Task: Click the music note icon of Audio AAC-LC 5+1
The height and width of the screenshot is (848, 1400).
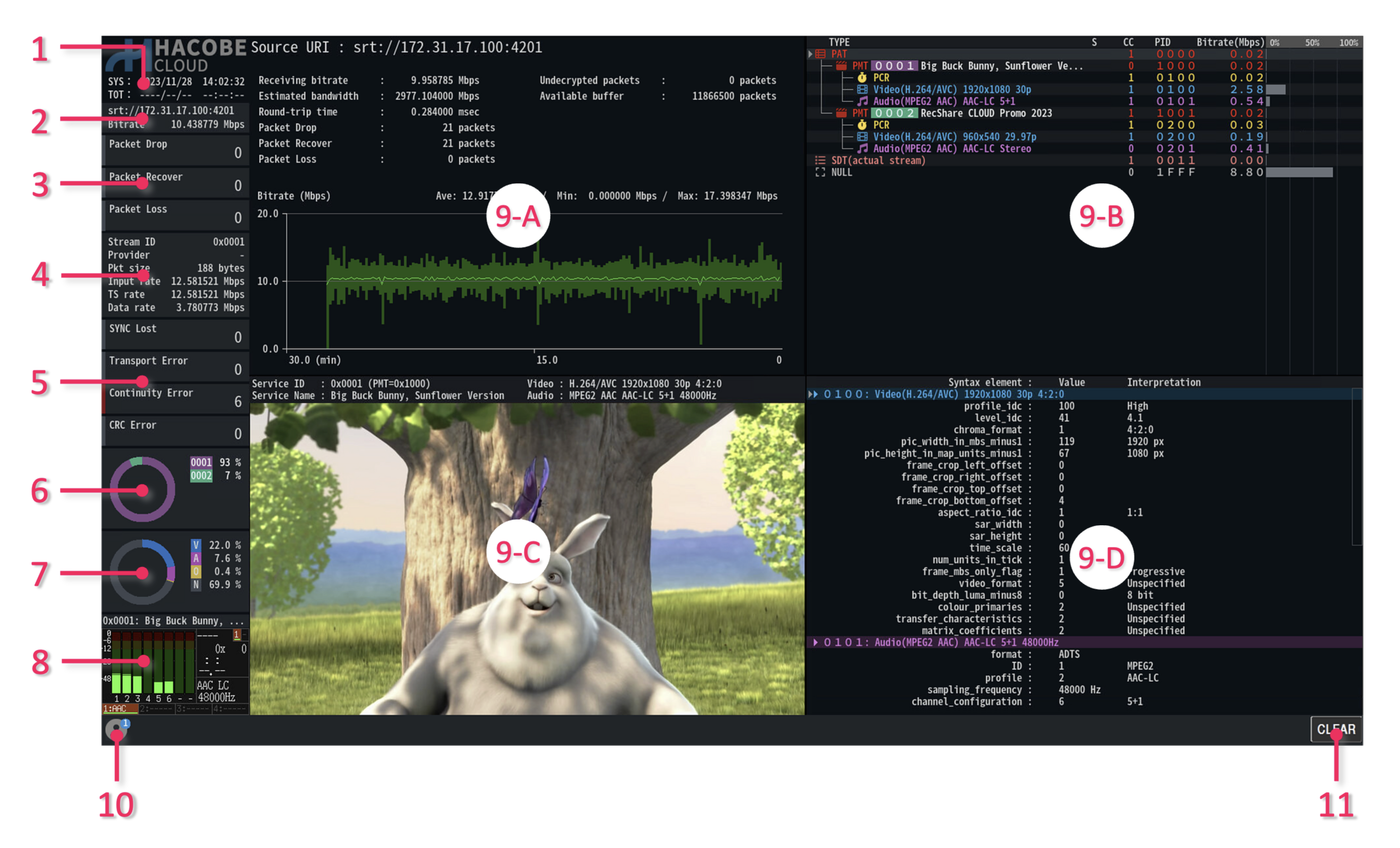Action: [x=863, y=101]
